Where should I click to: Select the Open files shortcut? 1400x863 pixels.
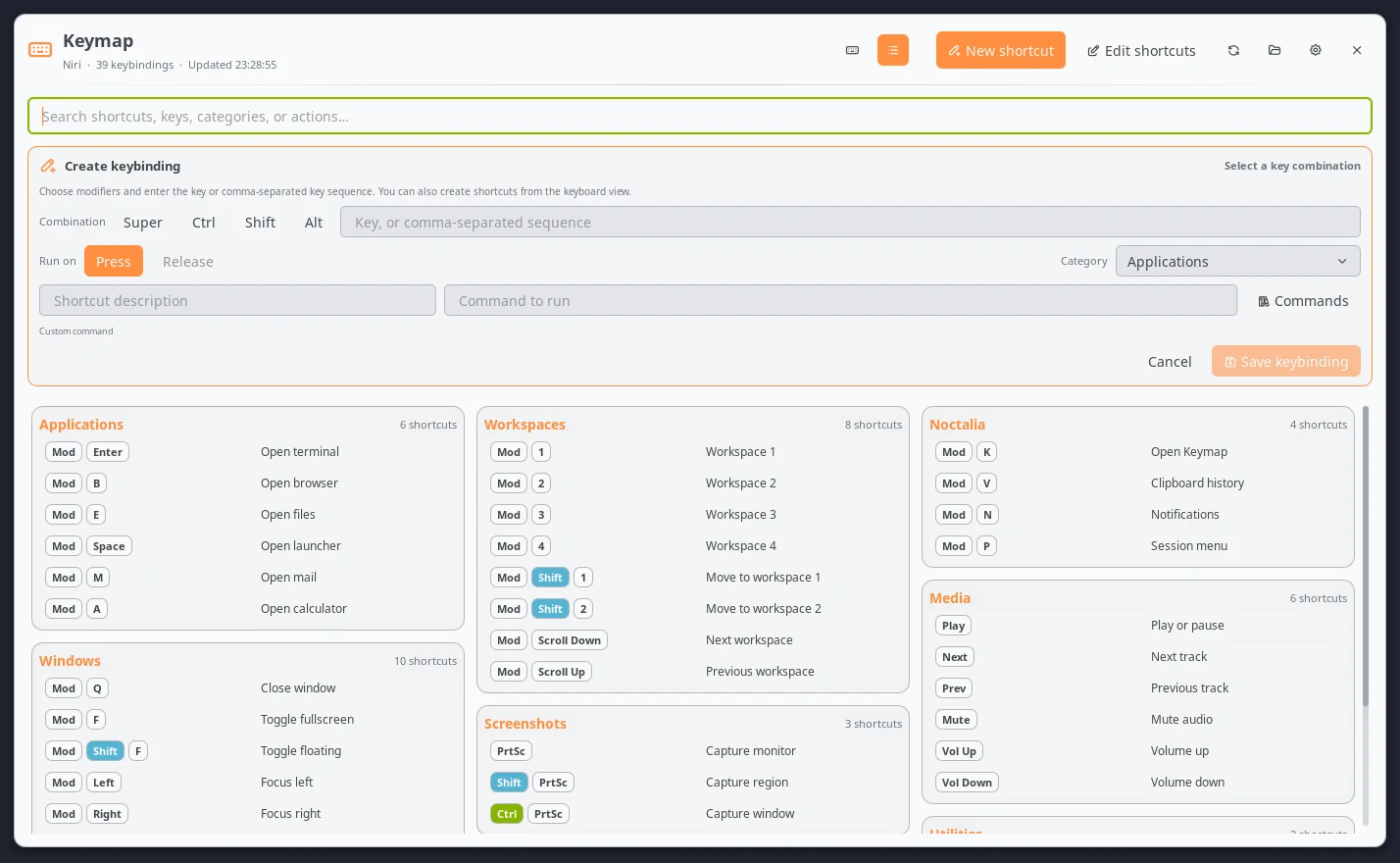[248, 515]
